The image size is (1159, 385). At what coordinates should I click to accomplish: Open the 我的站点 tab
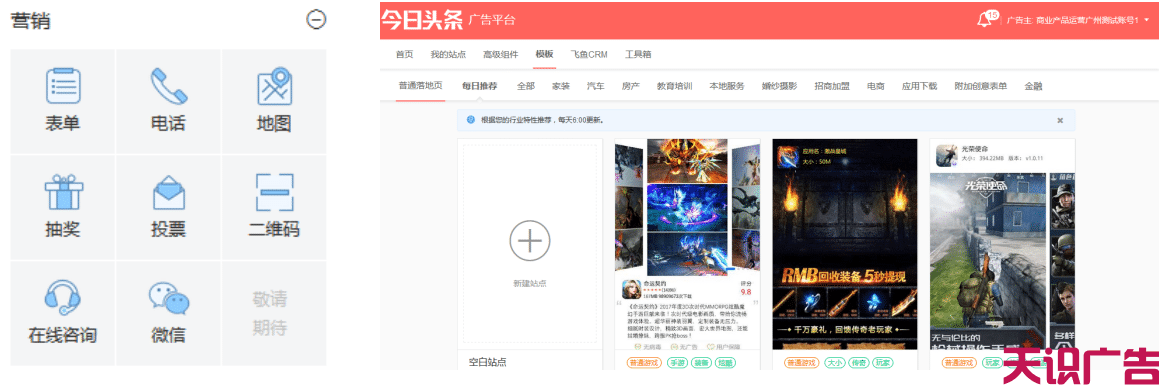[x=448, y=55]
